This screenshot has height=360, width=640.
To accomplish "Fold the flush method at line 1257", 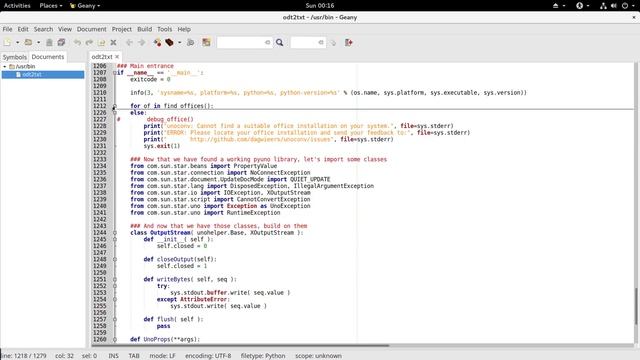I will 115,319.
